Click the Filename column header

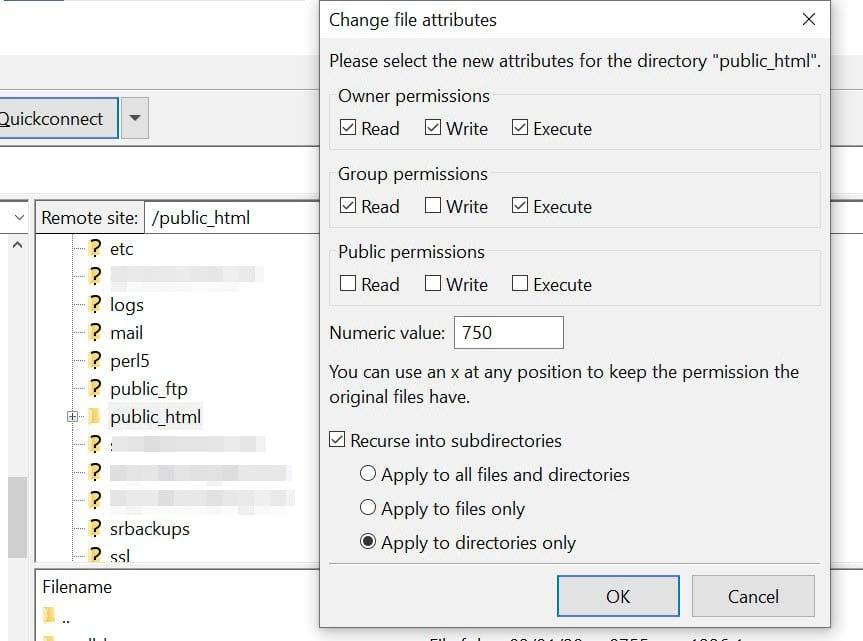pyautogui.click(x=75, y=587)
